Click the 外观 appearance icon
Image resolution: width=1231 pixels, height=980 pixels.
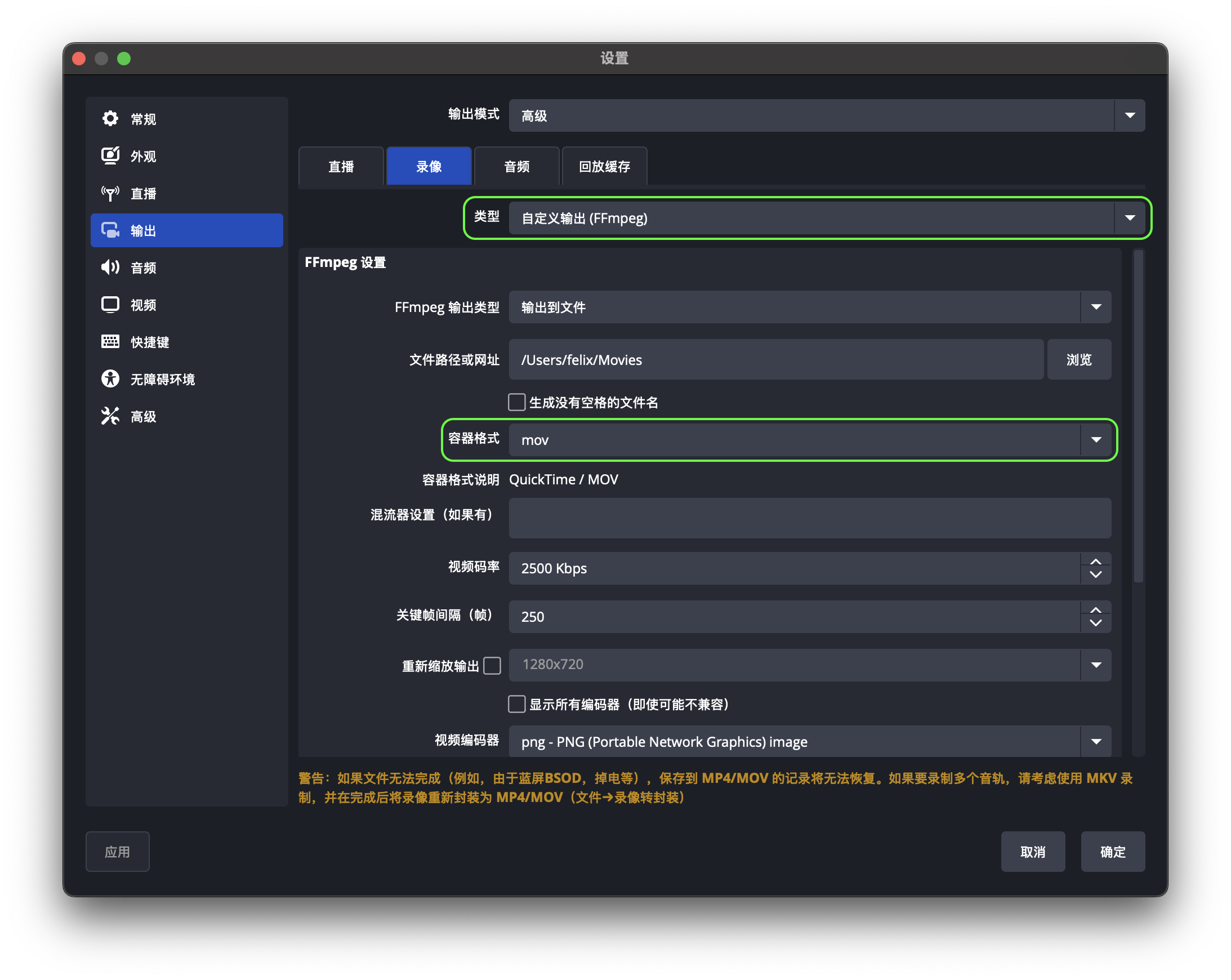pos(110,156)
